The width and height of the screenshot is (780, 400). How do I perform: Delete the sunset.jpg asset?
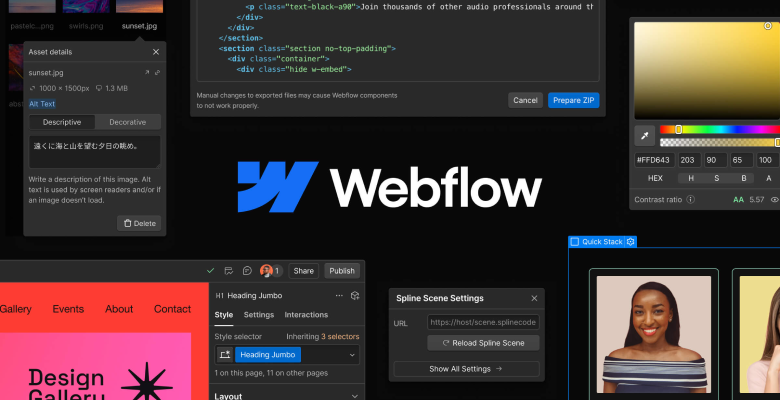[x=139, y=223]
